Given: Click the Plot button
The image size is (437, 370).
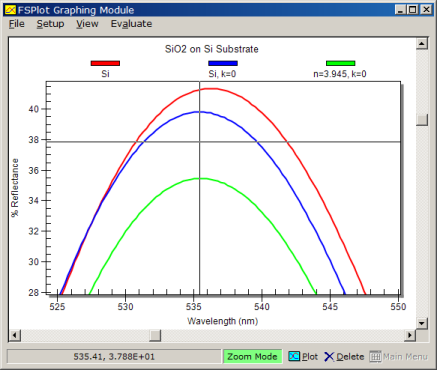Looking at the screenshot, I should point(303,357).
